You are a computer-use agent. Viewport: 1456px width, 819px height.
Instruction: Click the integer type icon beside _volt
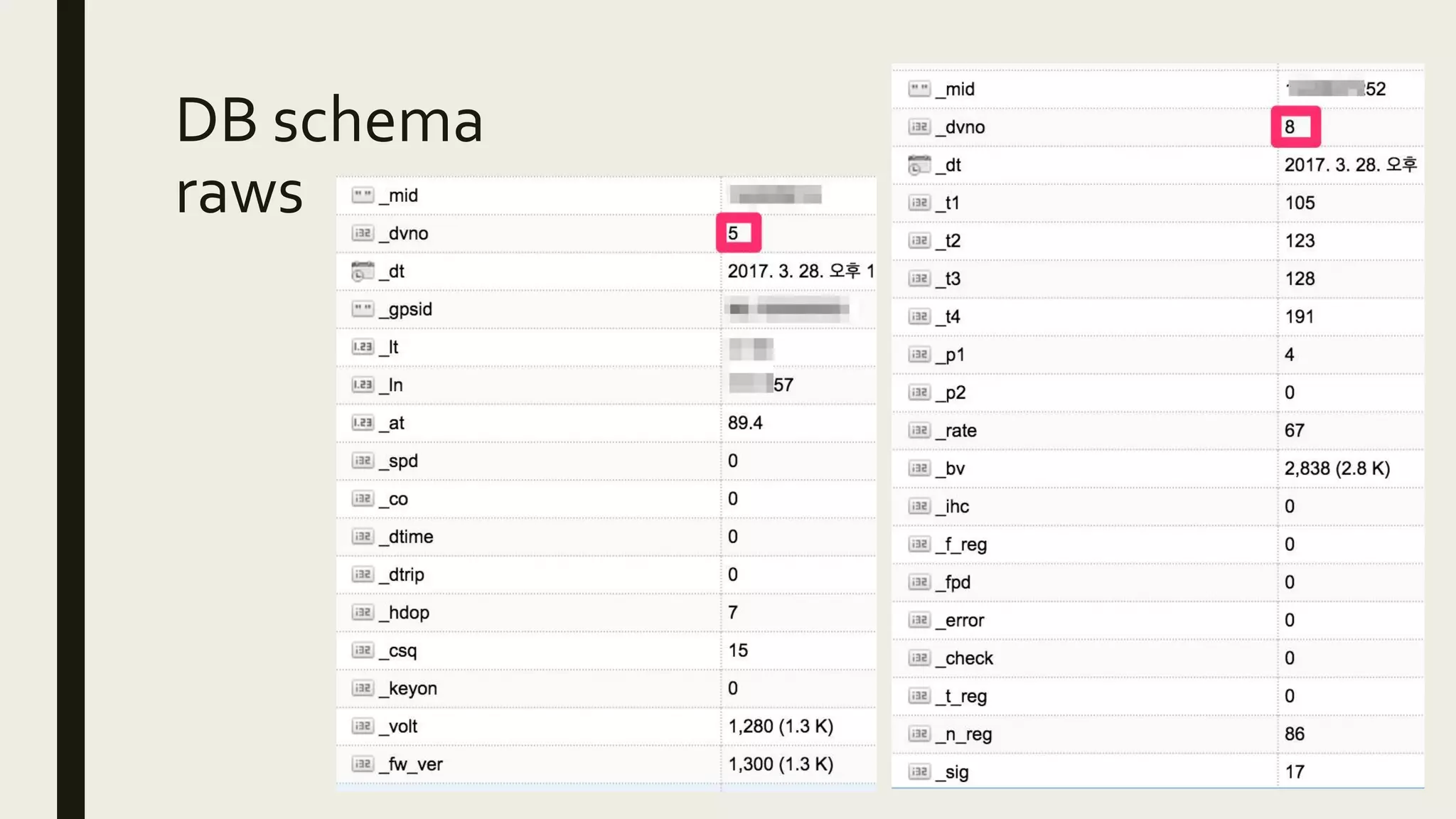coord(363,726)
